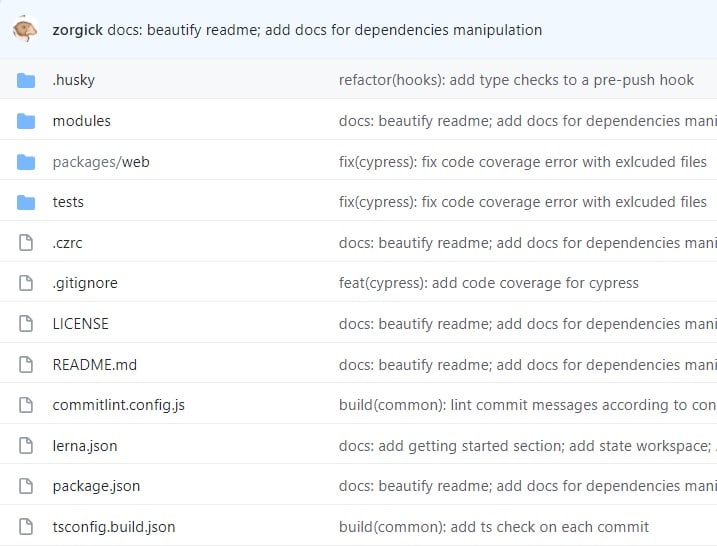Open the .czrc file

67,243
